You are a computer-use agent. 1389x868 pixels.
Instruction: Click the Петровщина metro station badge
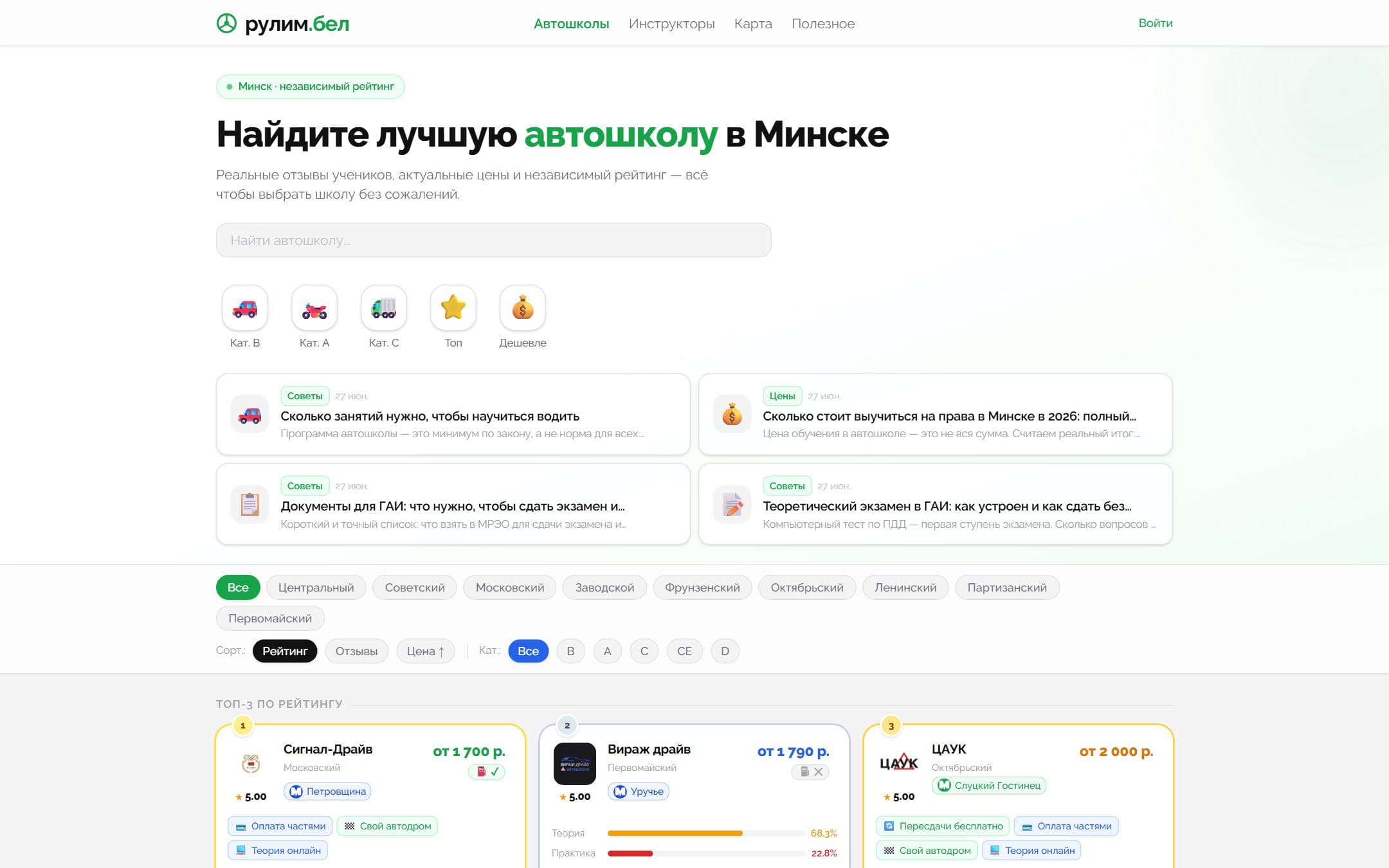(328, 791)
